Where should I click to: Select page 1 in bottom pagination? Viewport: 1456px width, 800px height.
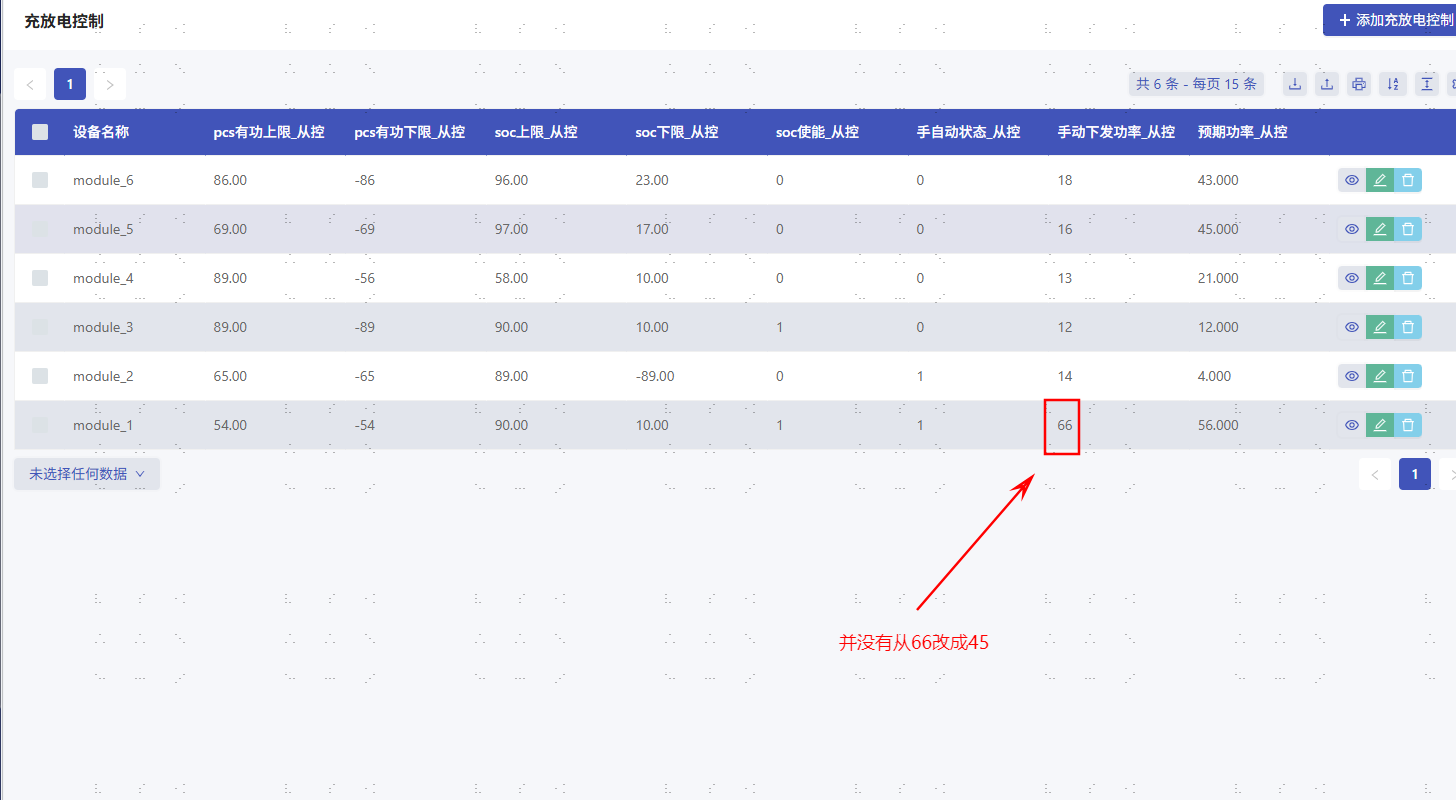(x=1415, y=474)
